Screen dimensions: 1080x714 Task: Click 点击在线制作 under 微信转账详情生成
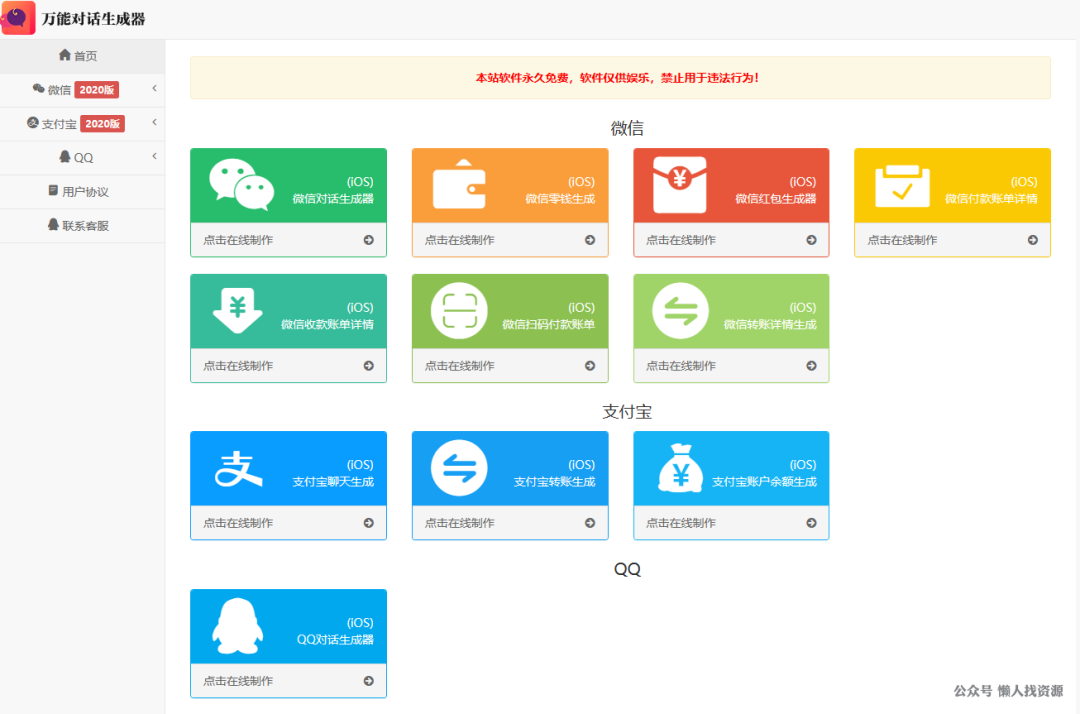[681, 366]
